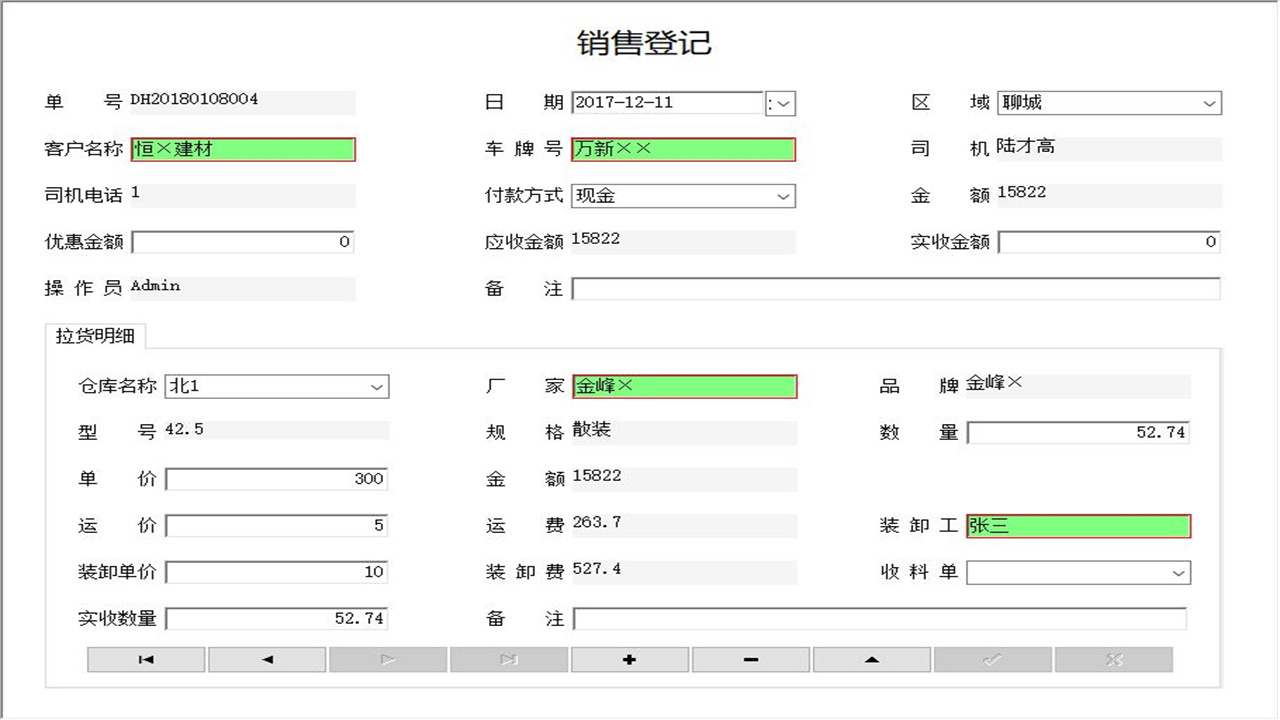Click the 车牌号 field containing 万新××

pyautogui.click(x=684, y=149)
